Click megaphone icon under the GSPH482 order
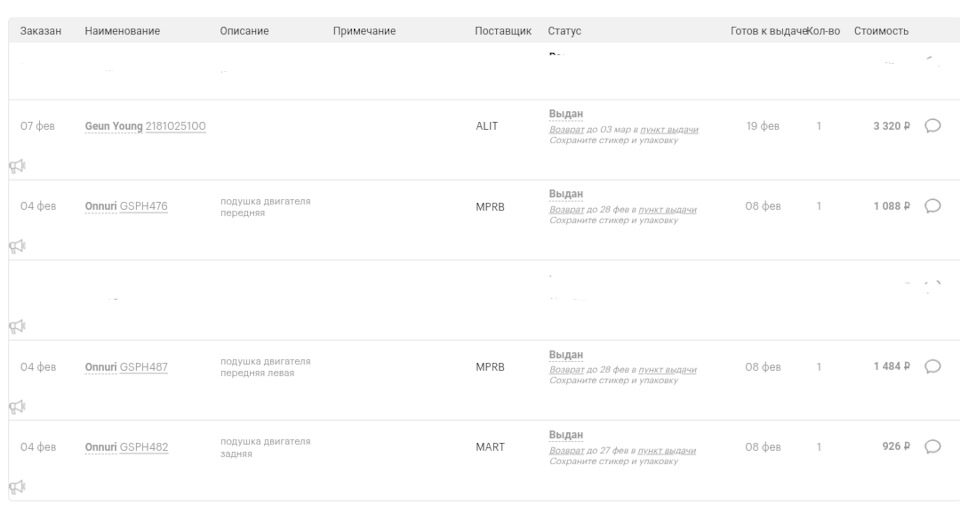960x506 pixels. coord(16,486)
